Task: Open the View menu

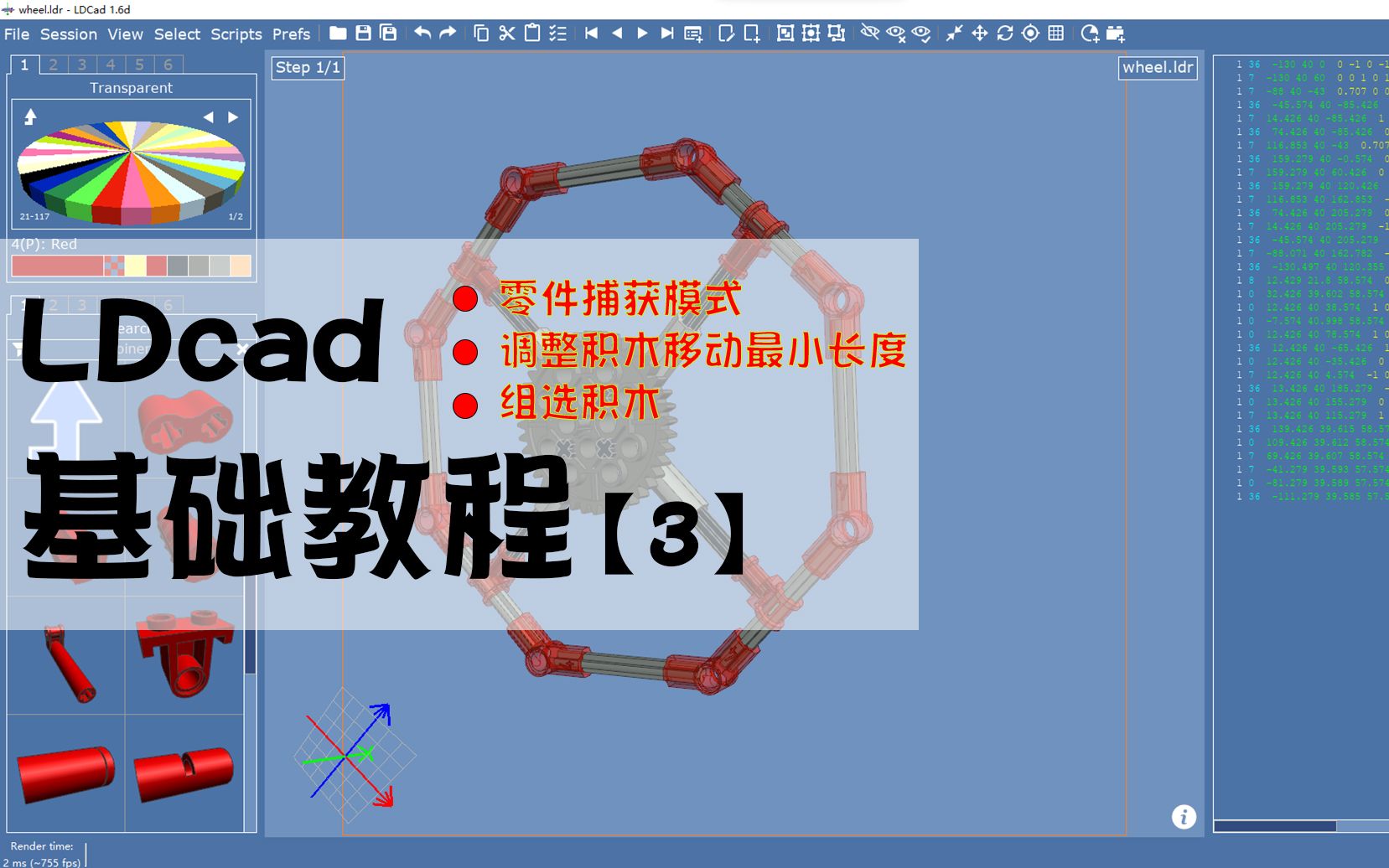Action: pyautogui.click(x=125, y=34)
